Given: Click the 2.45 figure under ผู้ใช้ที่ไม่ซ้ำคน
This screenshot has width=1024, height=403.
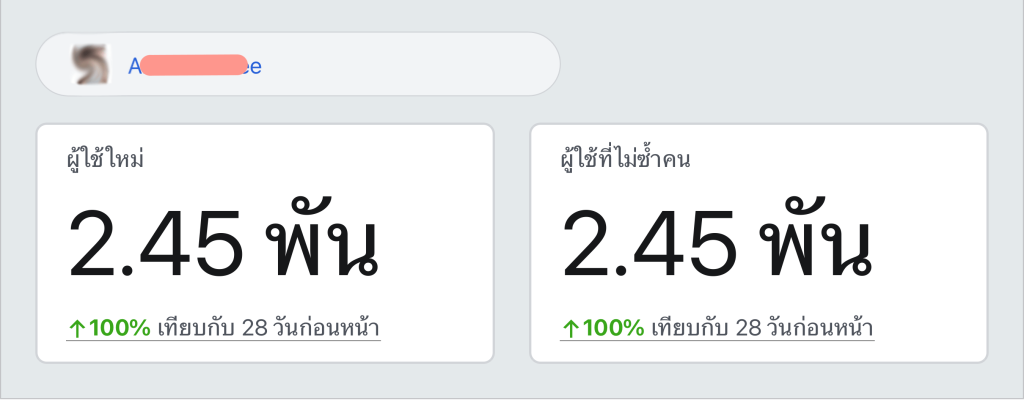Looking at the screenshot, I should point(649,242).
